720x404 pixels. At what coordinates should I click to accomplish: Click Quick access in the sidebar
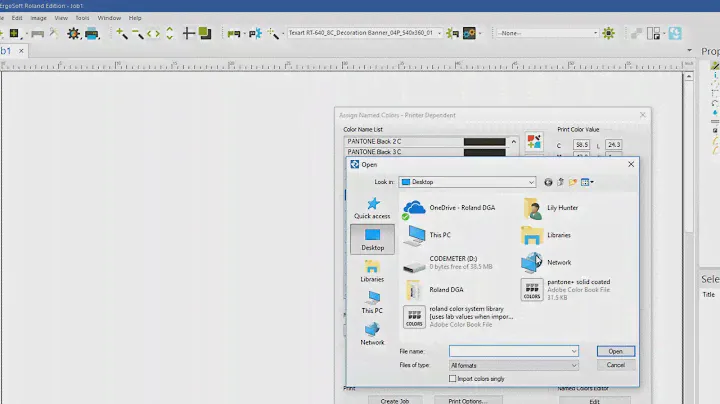click(372, 208)
